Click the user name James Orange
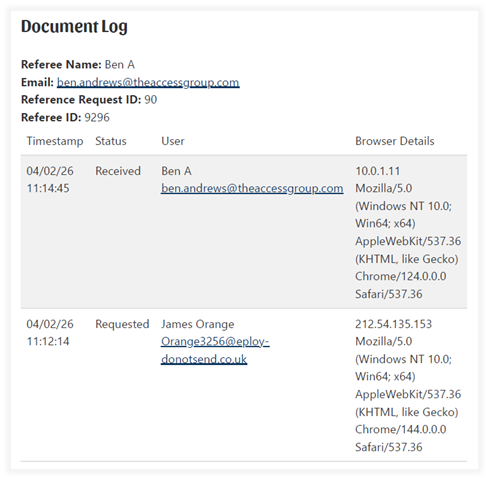489x480 pixels. [x=198, y=324]
